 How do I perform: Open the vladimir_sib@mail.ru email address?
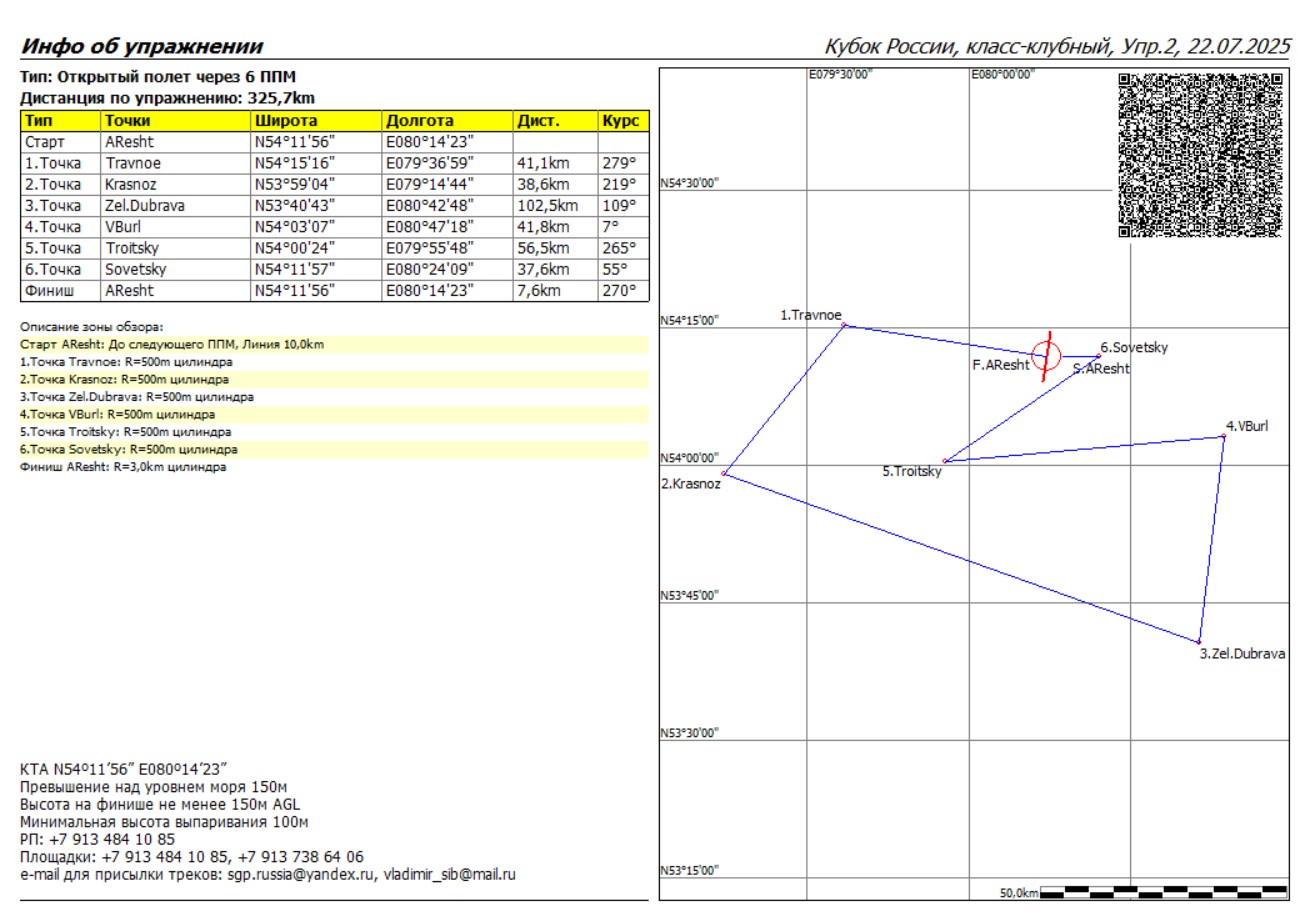click(450, 874)
